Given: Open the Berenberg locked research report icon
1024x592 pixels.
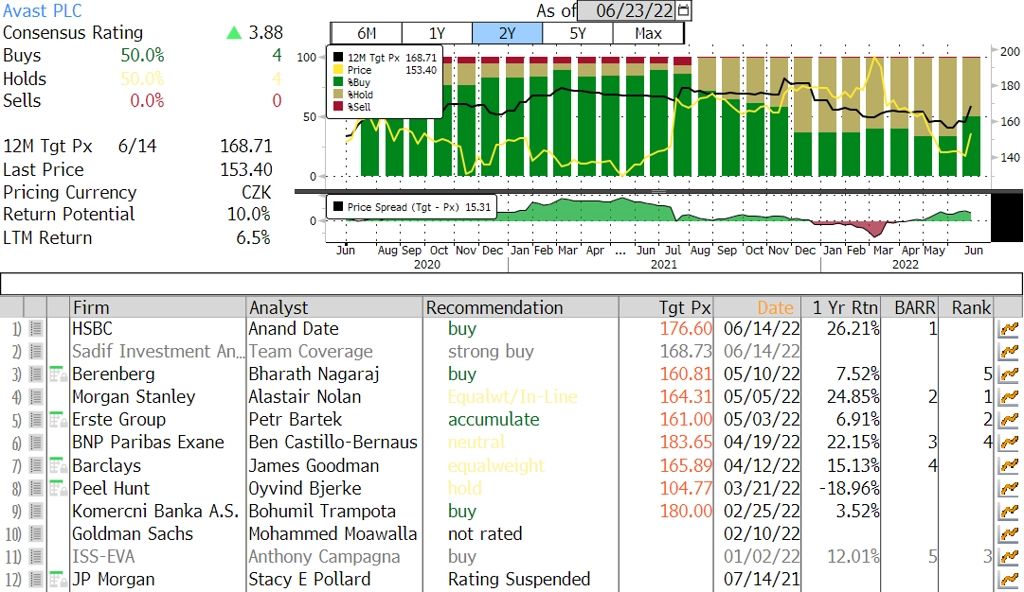Looking at the screenshot, I should click(58, 374).
